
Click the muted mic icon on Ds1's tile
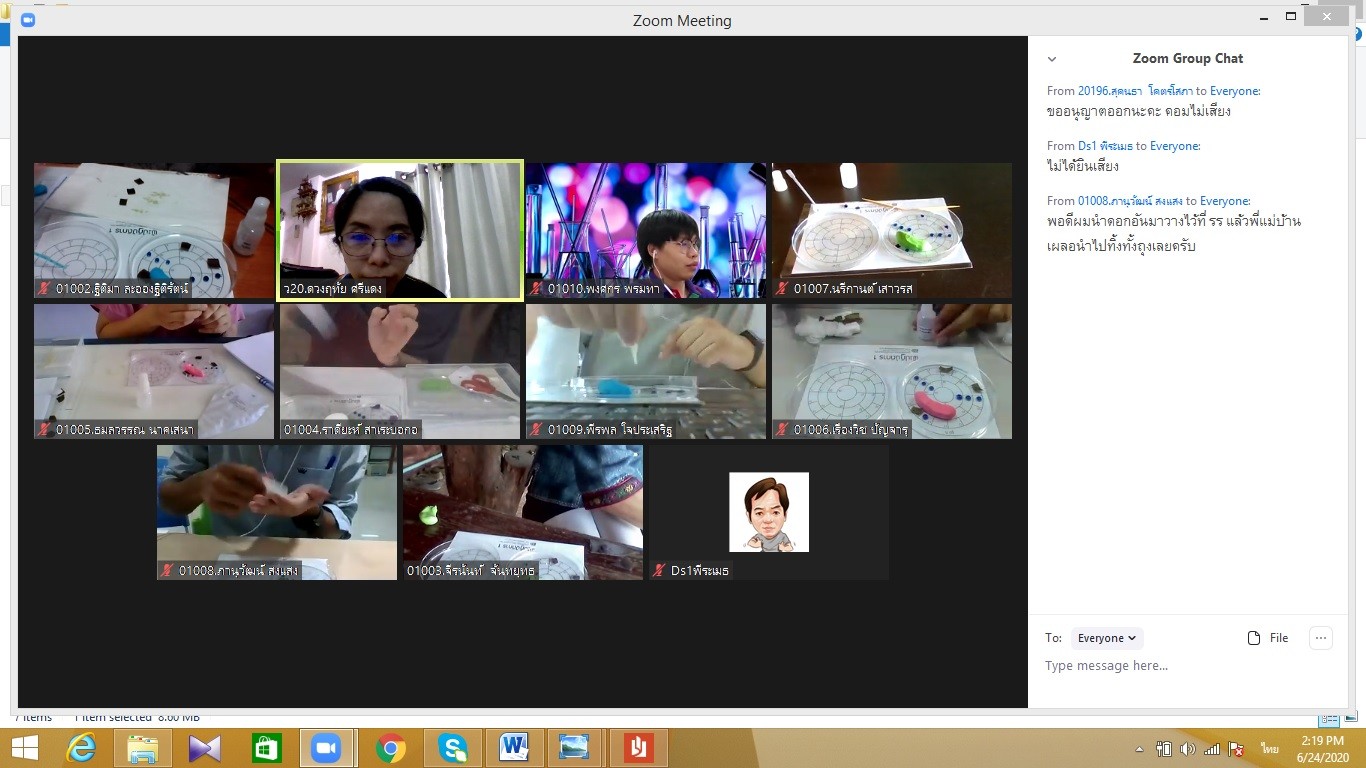tap(659, 571)
